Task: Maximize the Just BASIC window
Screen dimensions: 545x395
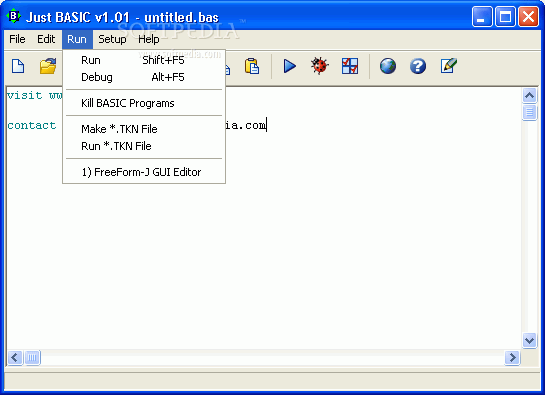Action: pos(505,16)
